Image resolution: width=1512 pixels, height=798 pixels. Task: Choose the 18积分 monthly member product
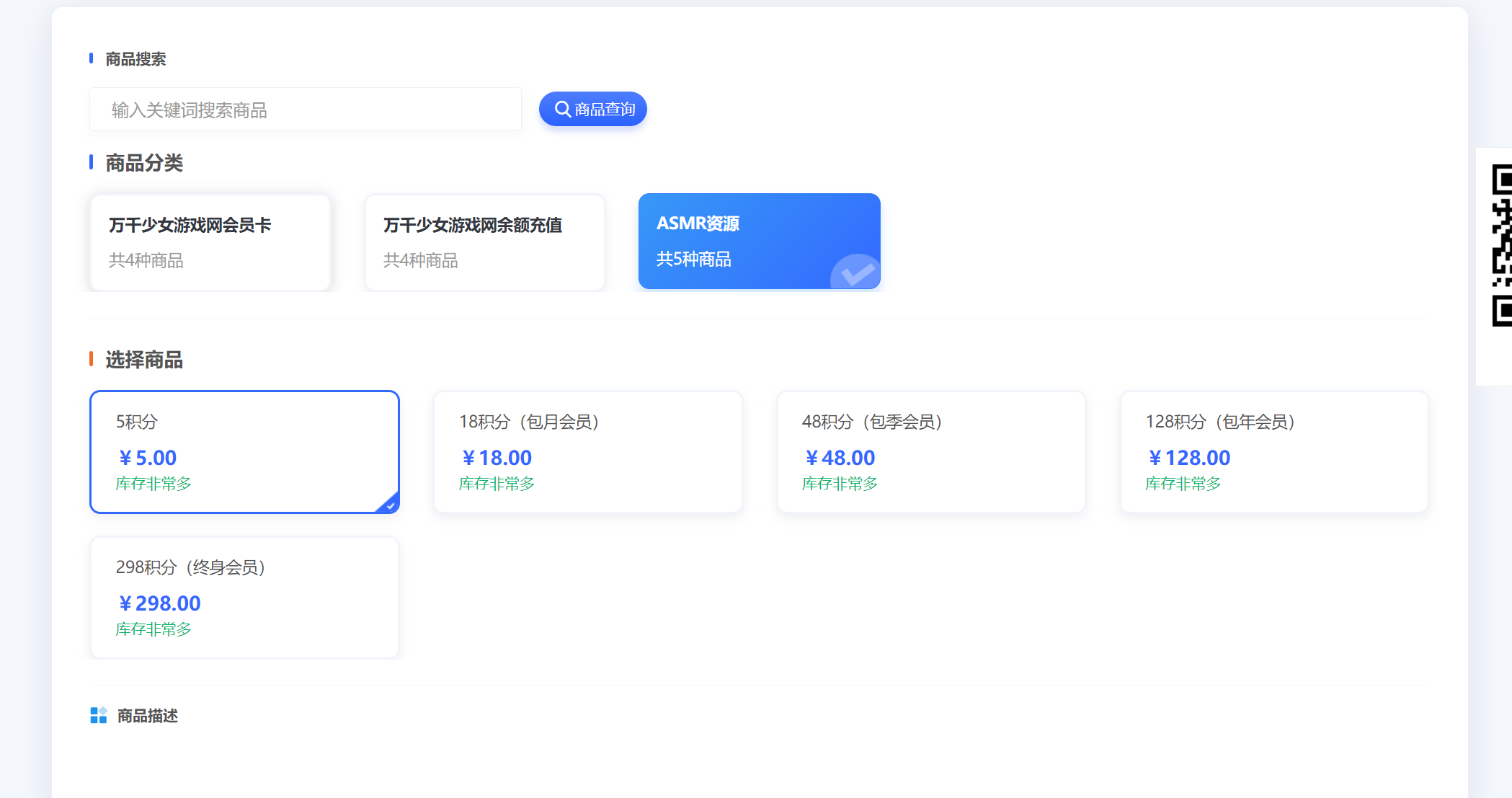587,451
